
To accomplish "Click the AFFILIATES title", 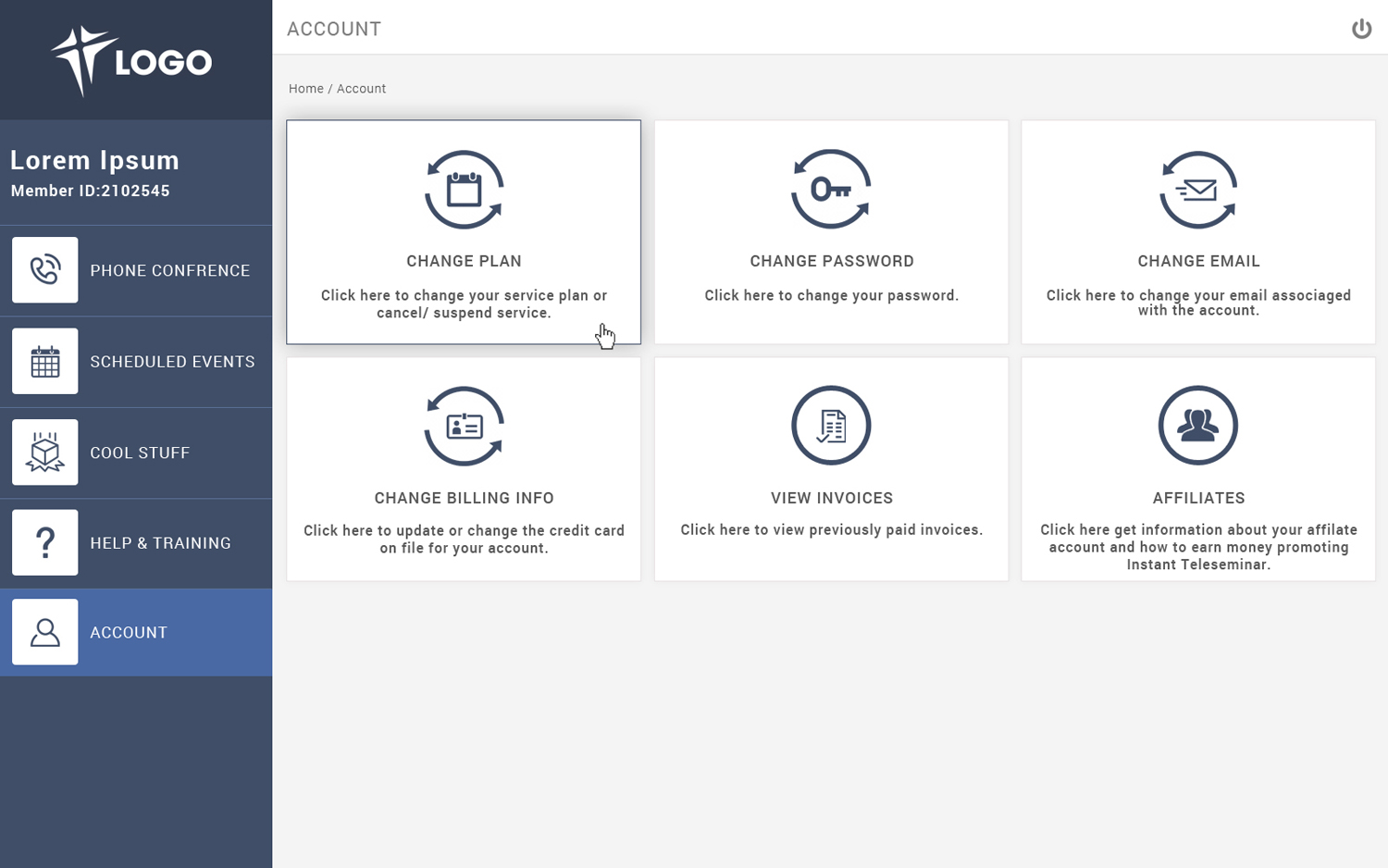I will (1199, 498).
